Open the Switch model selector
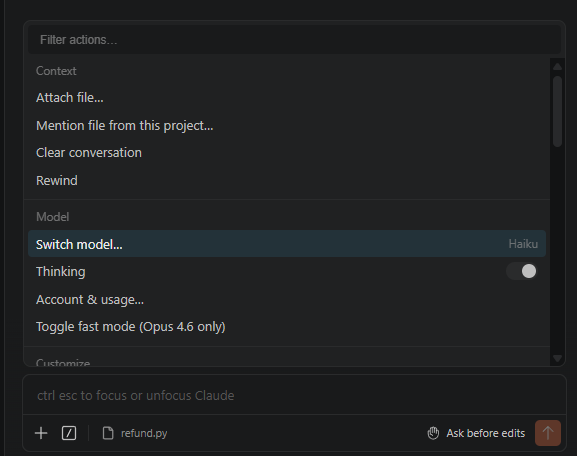 287,244
